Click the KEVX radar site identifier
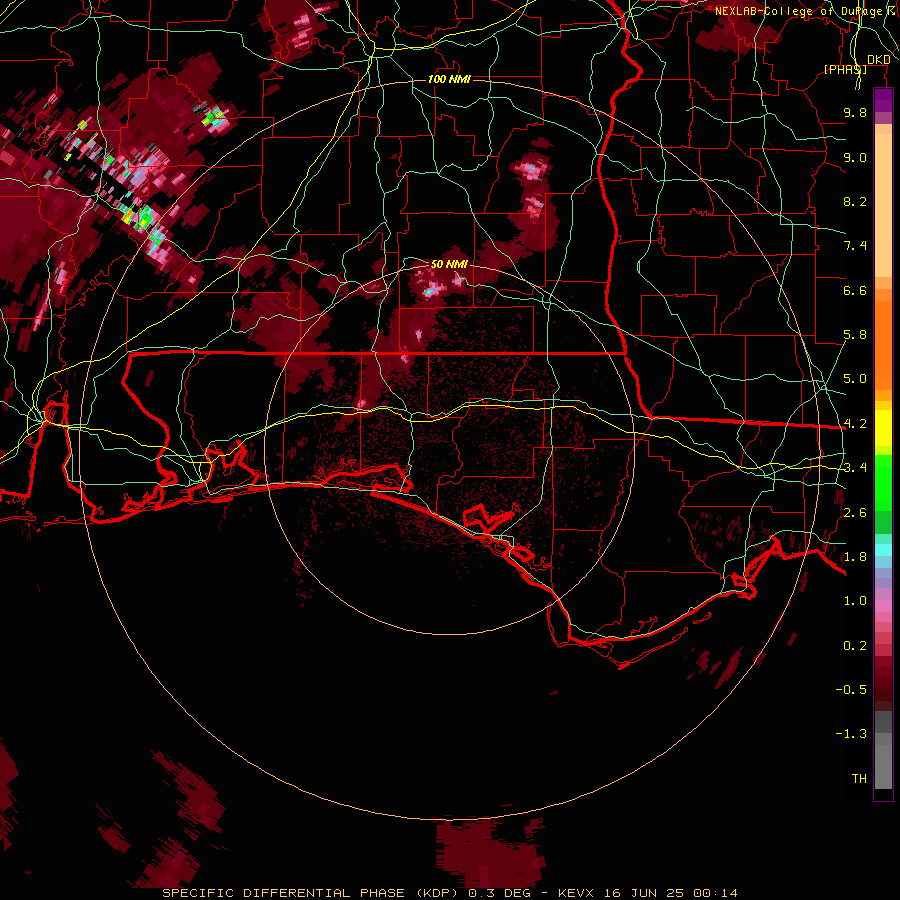The height and width of the screenshot is (900, 900). pyautogui.click(x=577, y=893)
